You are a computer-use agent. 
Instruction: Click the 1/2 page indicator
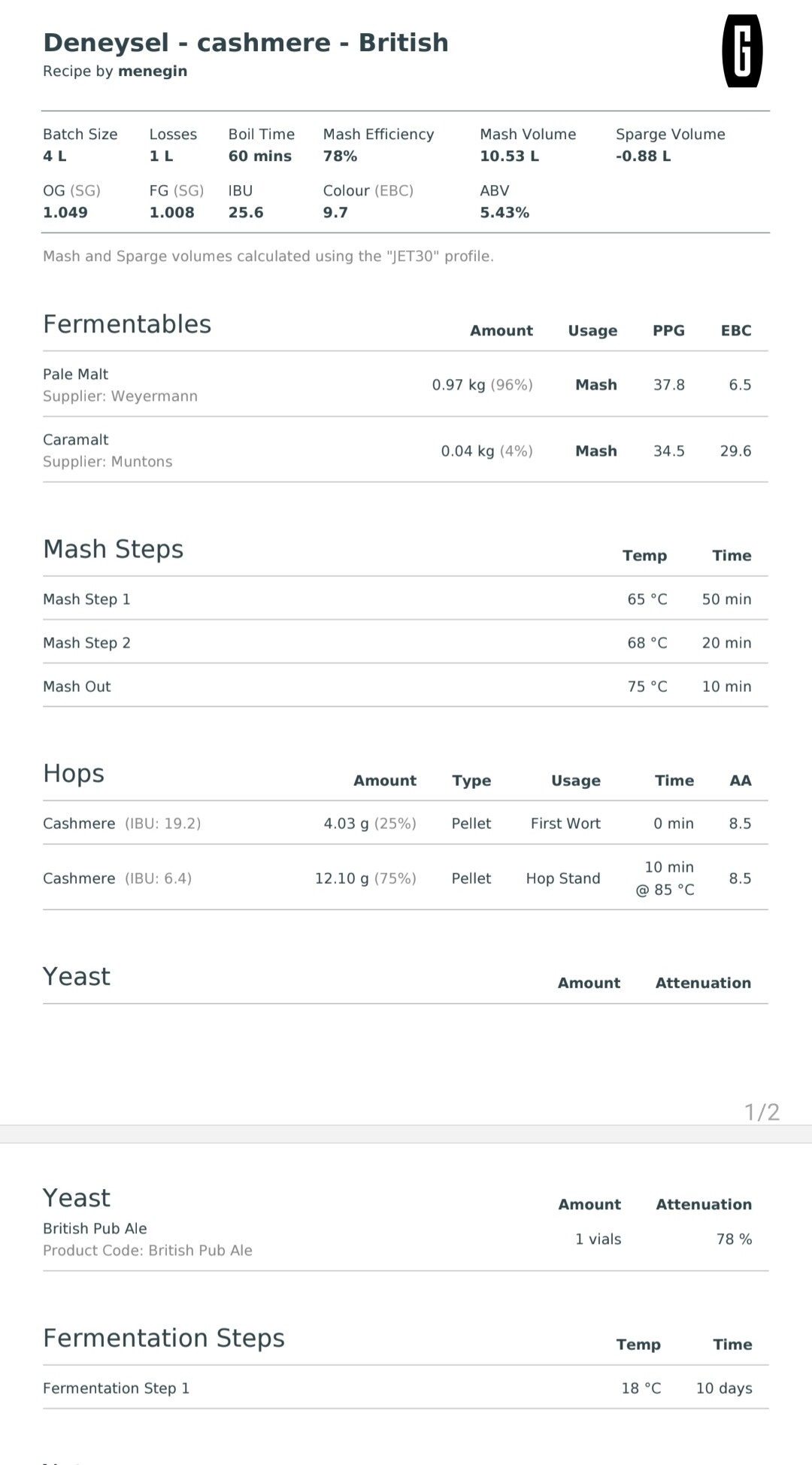[762, 1112]
